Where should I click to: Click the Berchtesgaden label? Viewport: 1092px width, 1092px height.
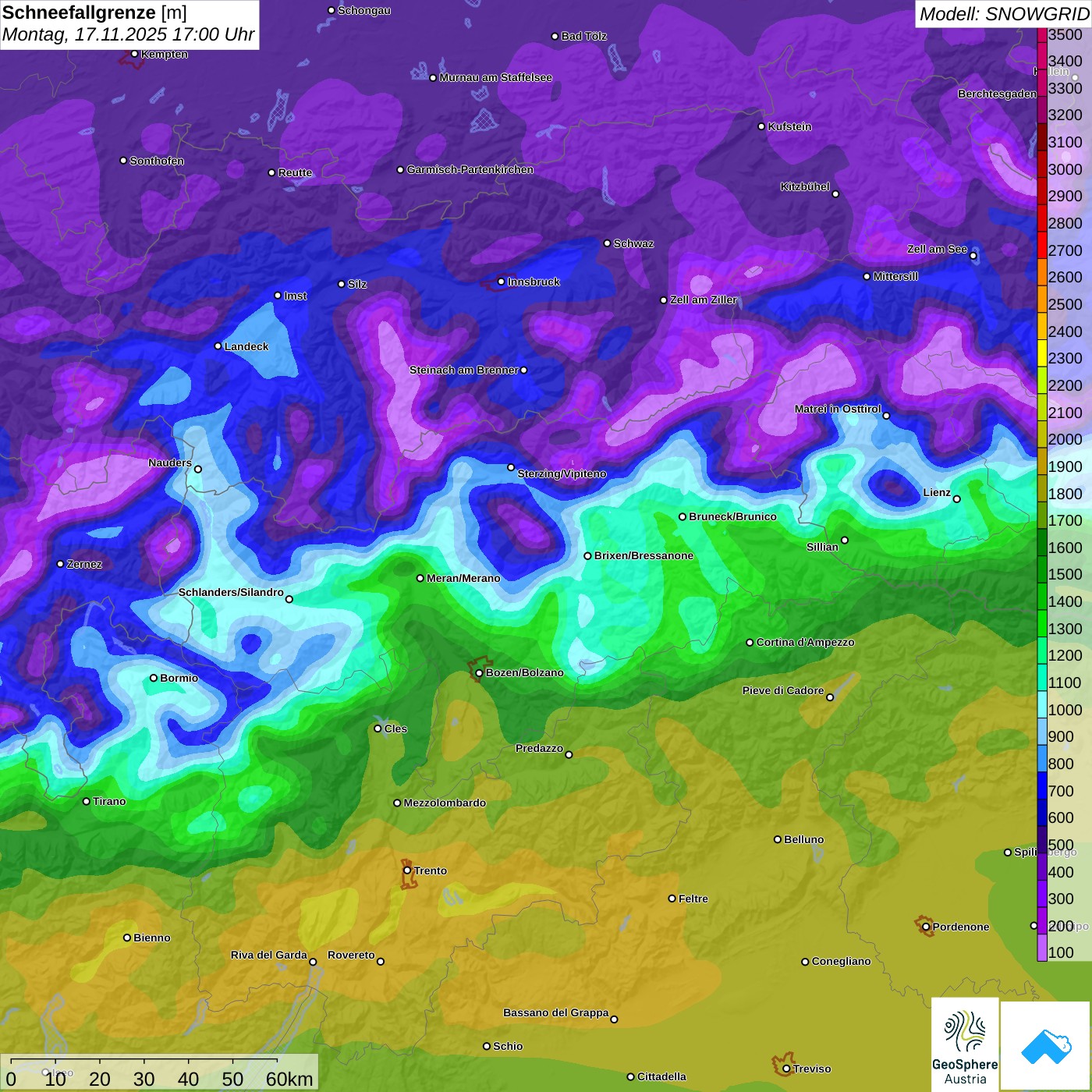click(x=997, y=94)
